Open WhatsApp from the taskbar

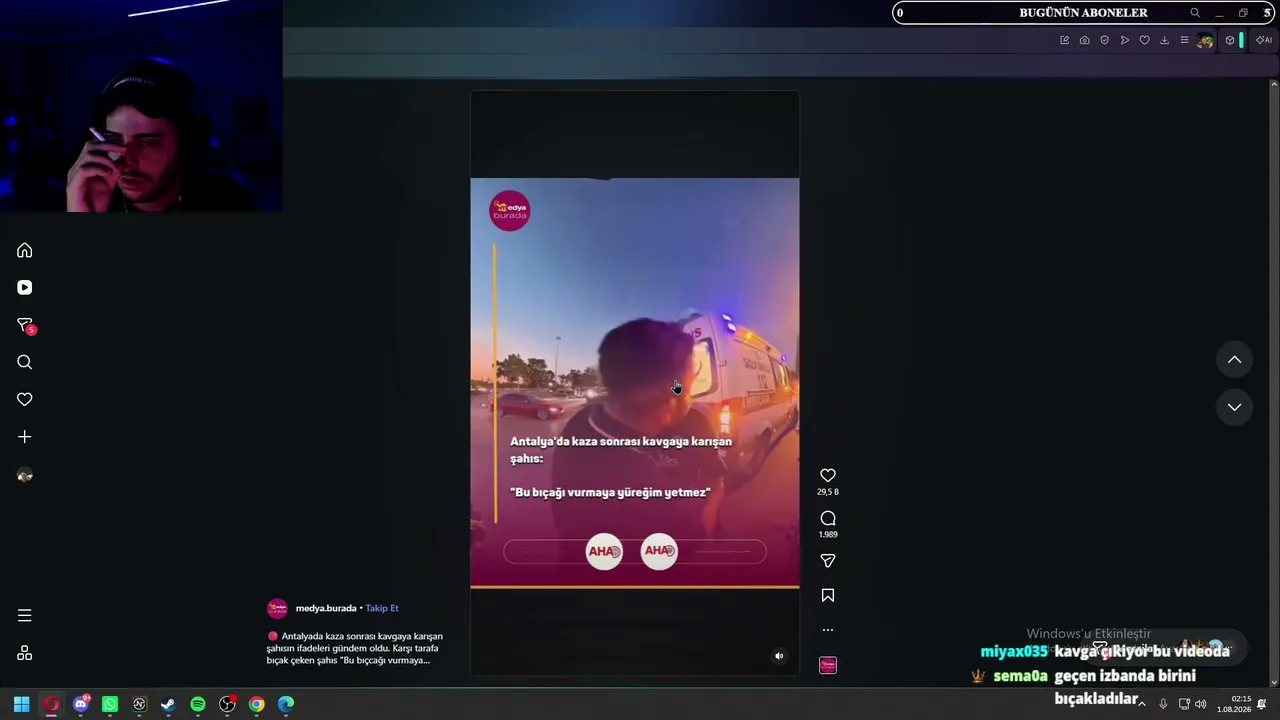click(x=110, y=704)
